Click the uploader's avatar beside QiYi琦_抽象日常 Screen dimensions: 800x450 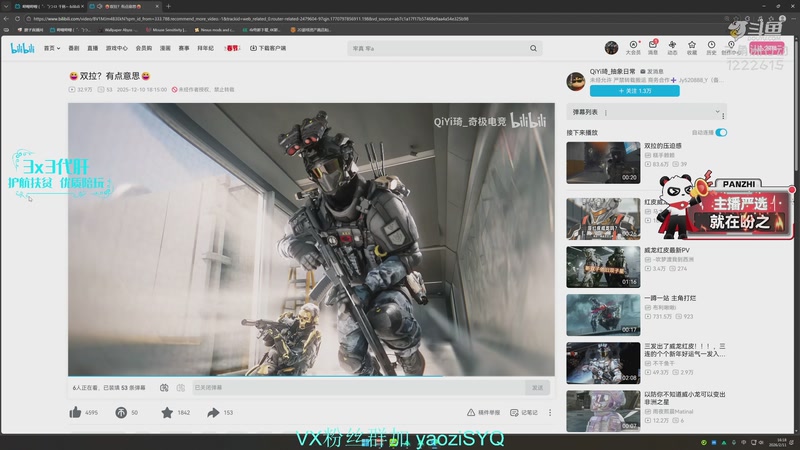point(576,82)
